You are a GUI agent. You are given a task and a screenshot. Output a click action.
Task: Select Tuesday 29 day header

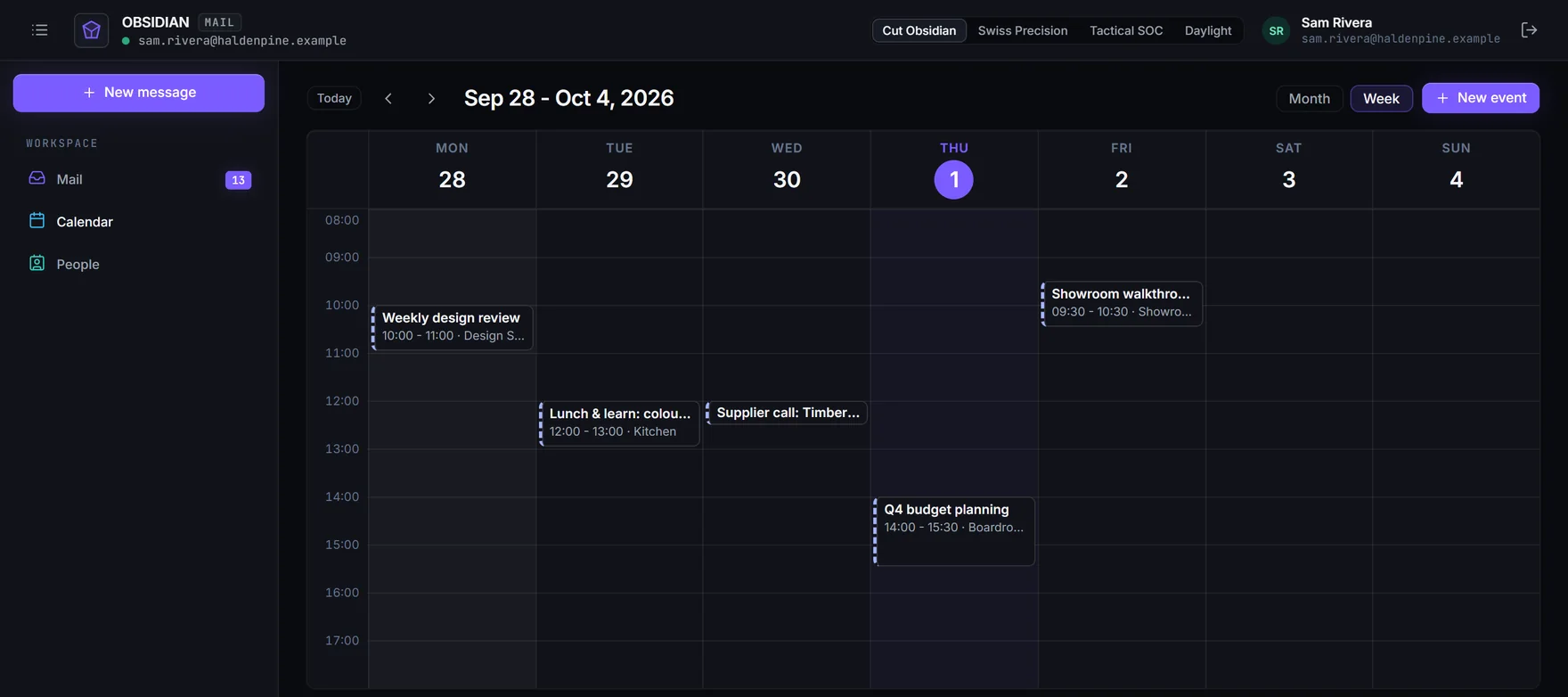coord(619,169)
